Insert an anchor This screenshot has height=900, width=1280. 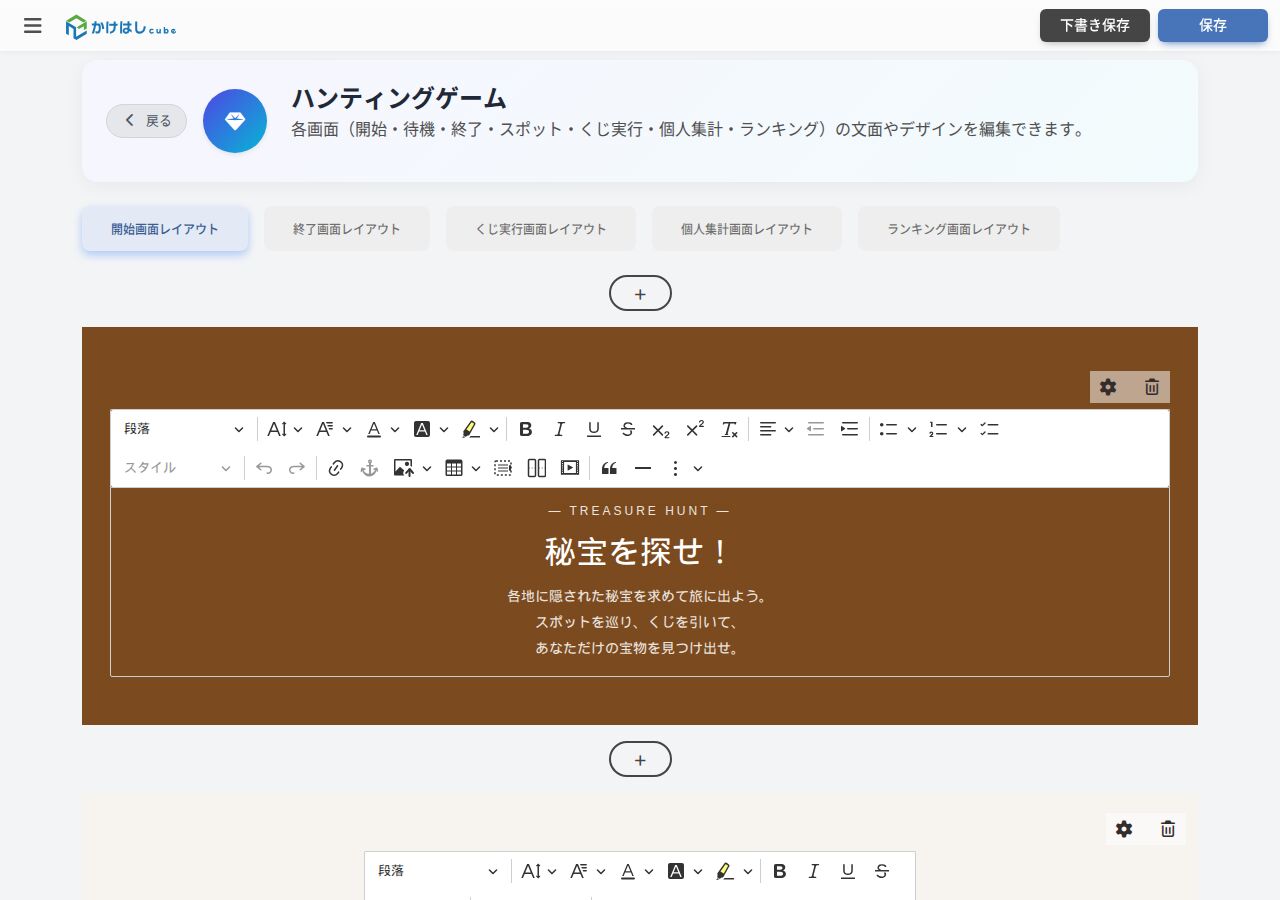click(369, 468)
